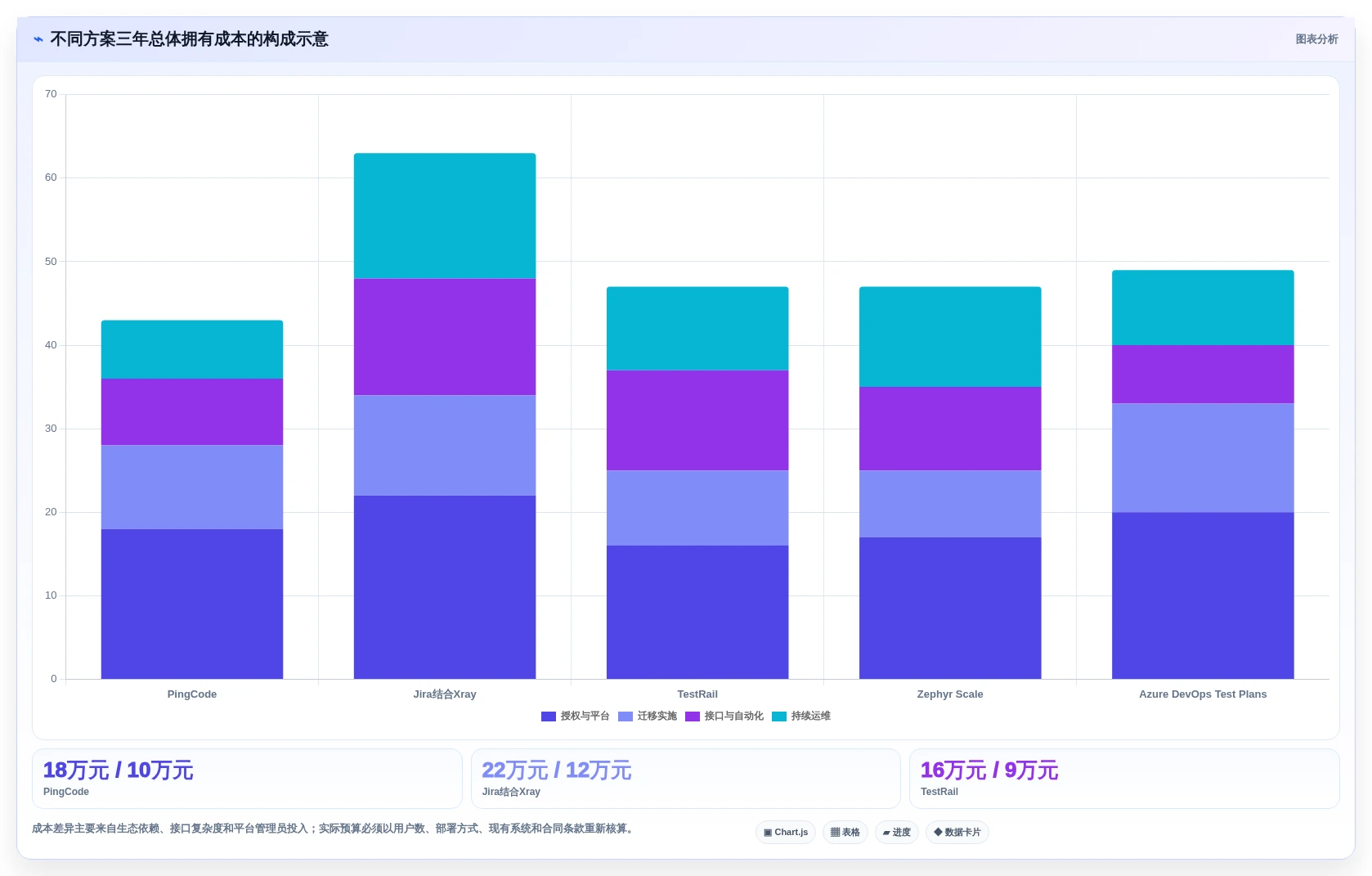Select Zephyr Scale's dark blue 授权与平台 segment
This screenshot has height=876, width=1372.
(x=950, y=608)
